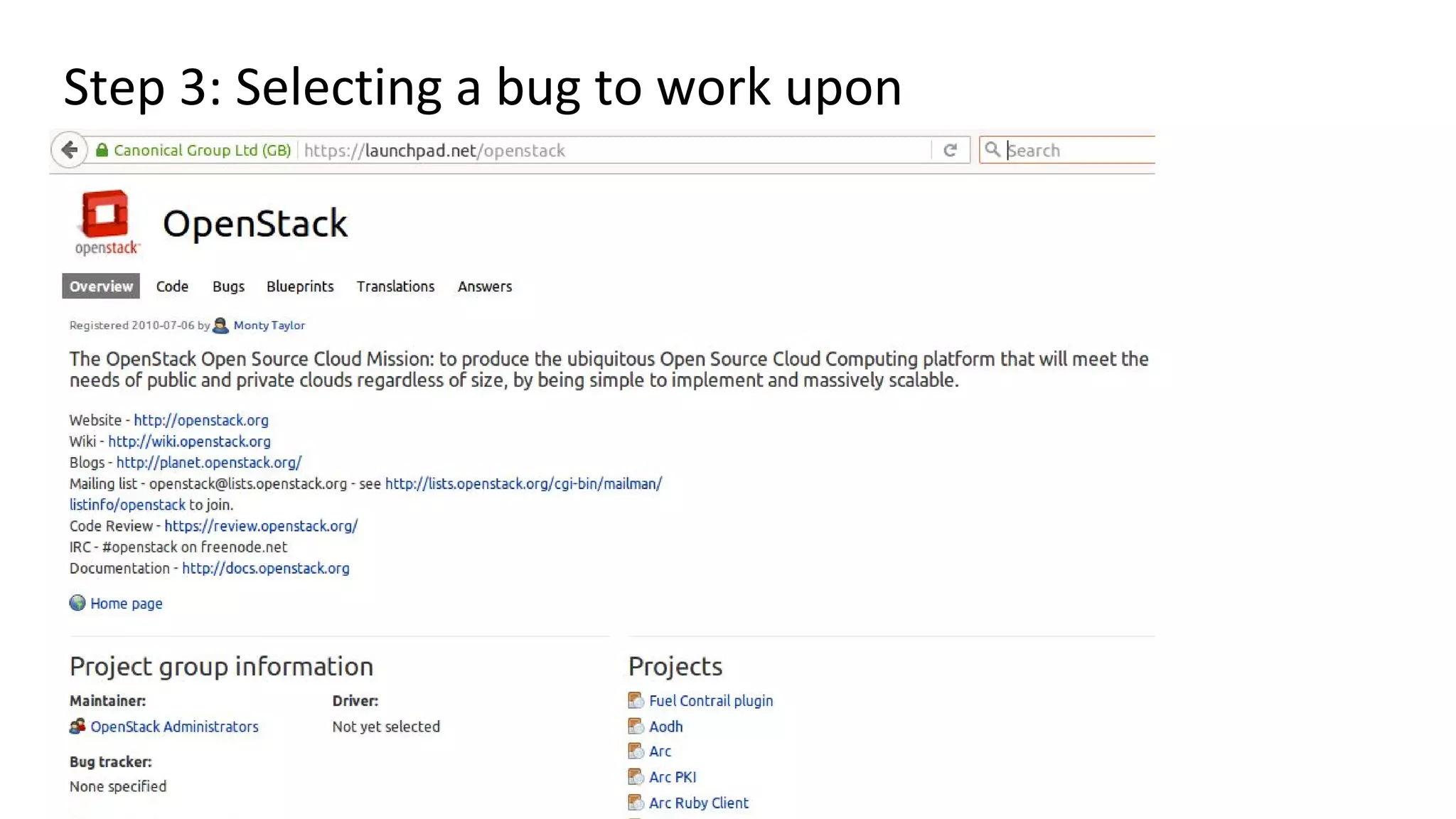Click the browser back arrow button
This screenshot has height=819, width=1456.
pyautogui.click(x=69, y=150)
